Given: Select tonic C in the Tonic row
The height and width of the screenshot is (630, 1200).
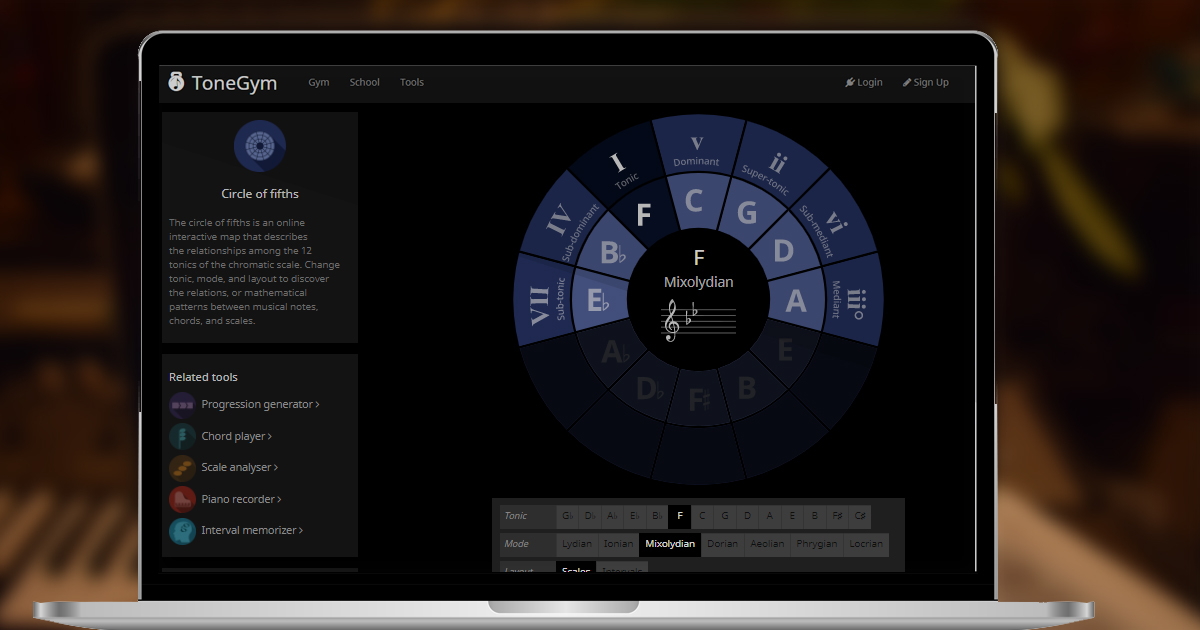Looking at the screenshot, I should coord(702,516).
